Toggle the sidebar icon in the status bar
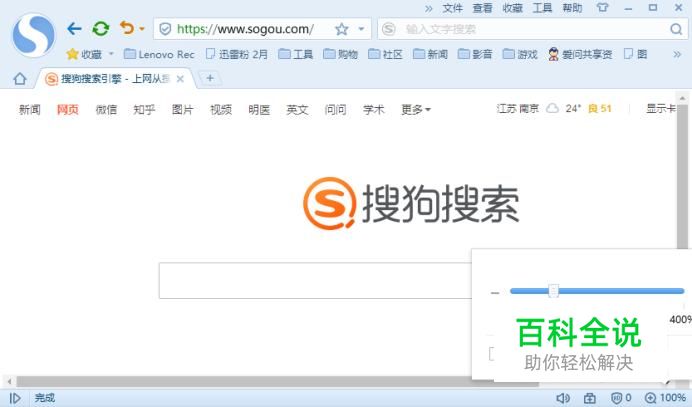The height and width of the screenshot is (407, 692). click(15, 398)
